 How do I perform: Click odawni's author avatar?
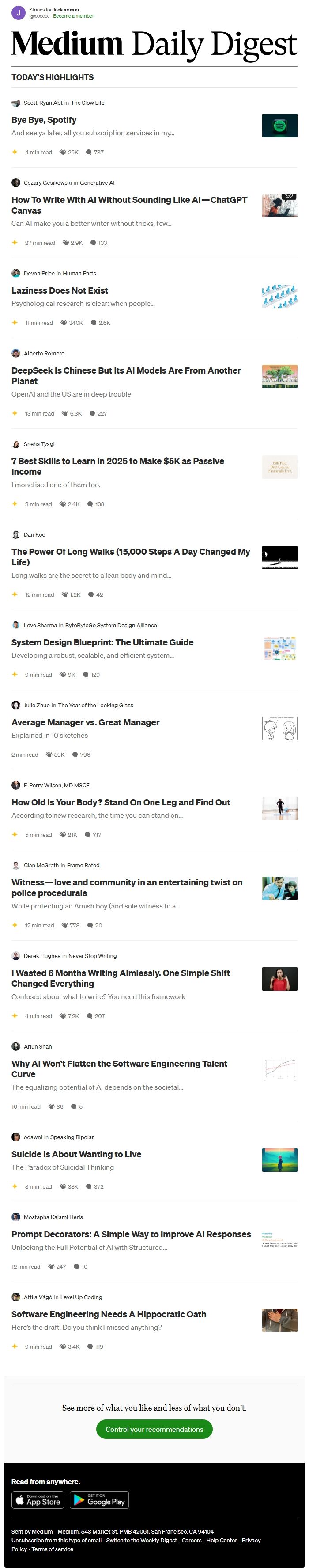pos(16,1137)
